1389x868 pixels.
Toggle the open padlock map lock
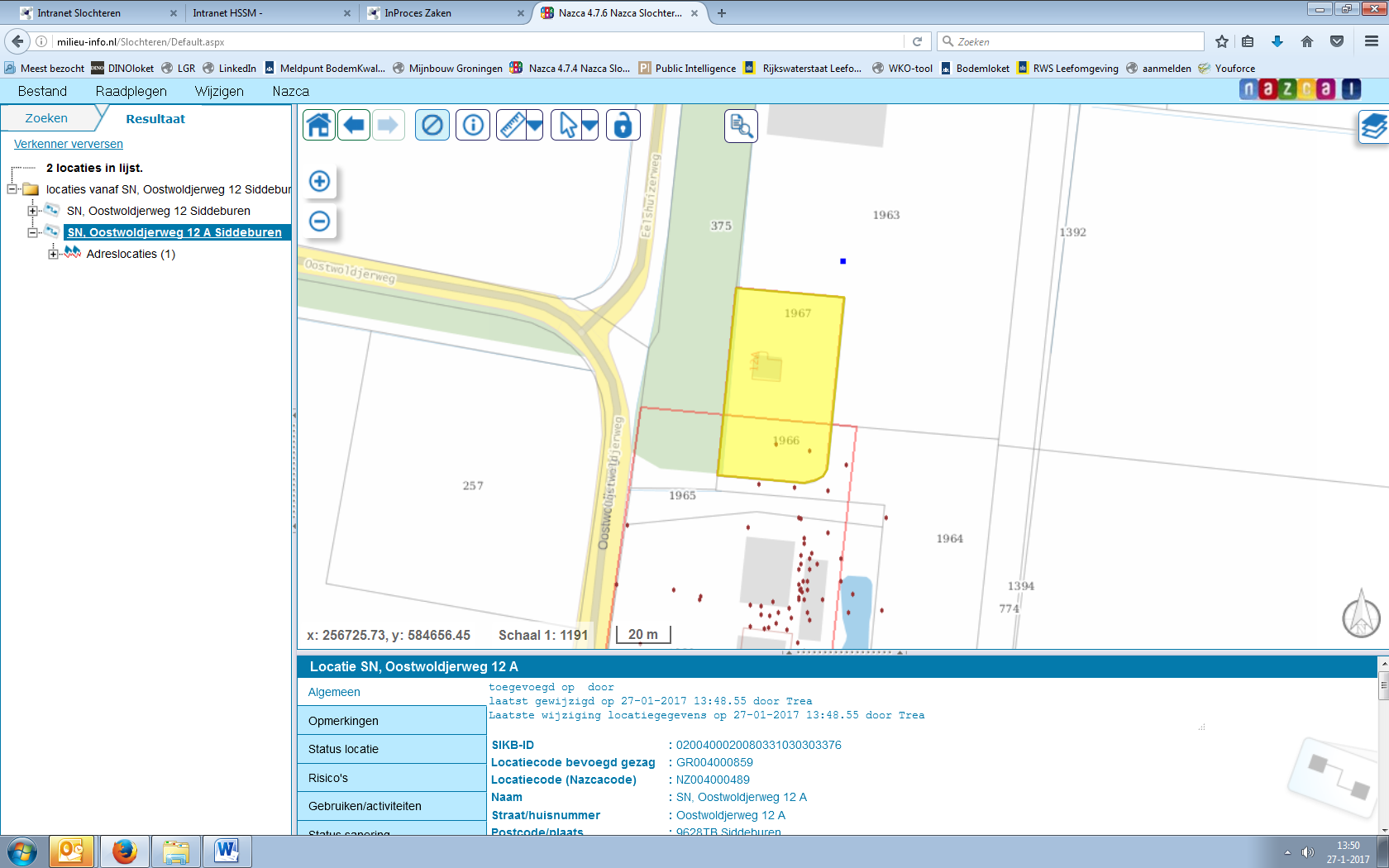[x=623, y=125]
